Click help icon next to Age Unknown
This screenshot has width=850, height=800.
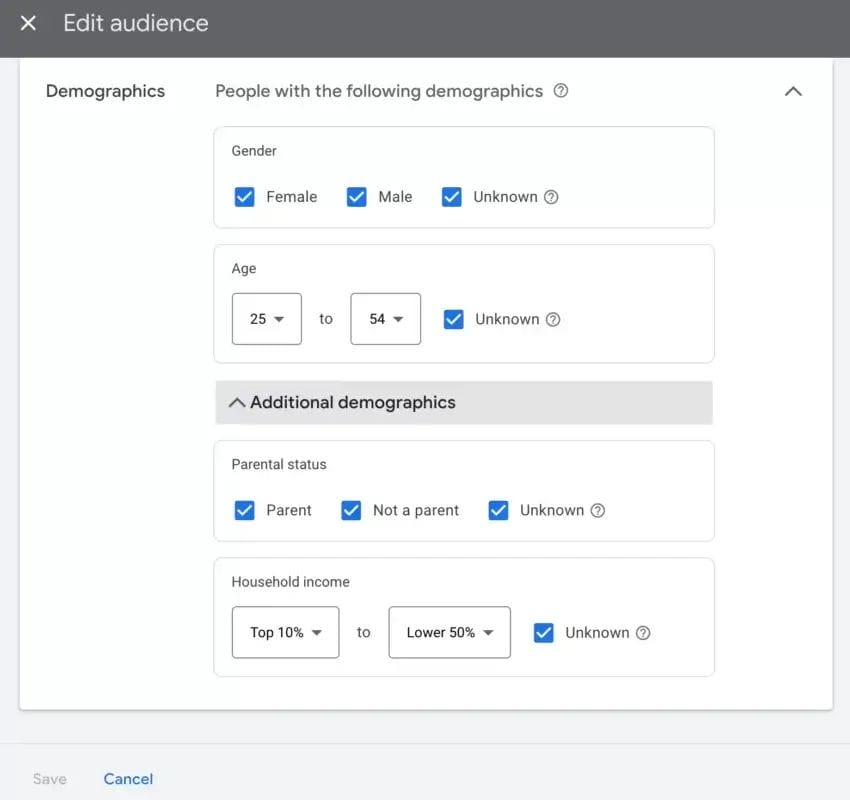(553, 320)
